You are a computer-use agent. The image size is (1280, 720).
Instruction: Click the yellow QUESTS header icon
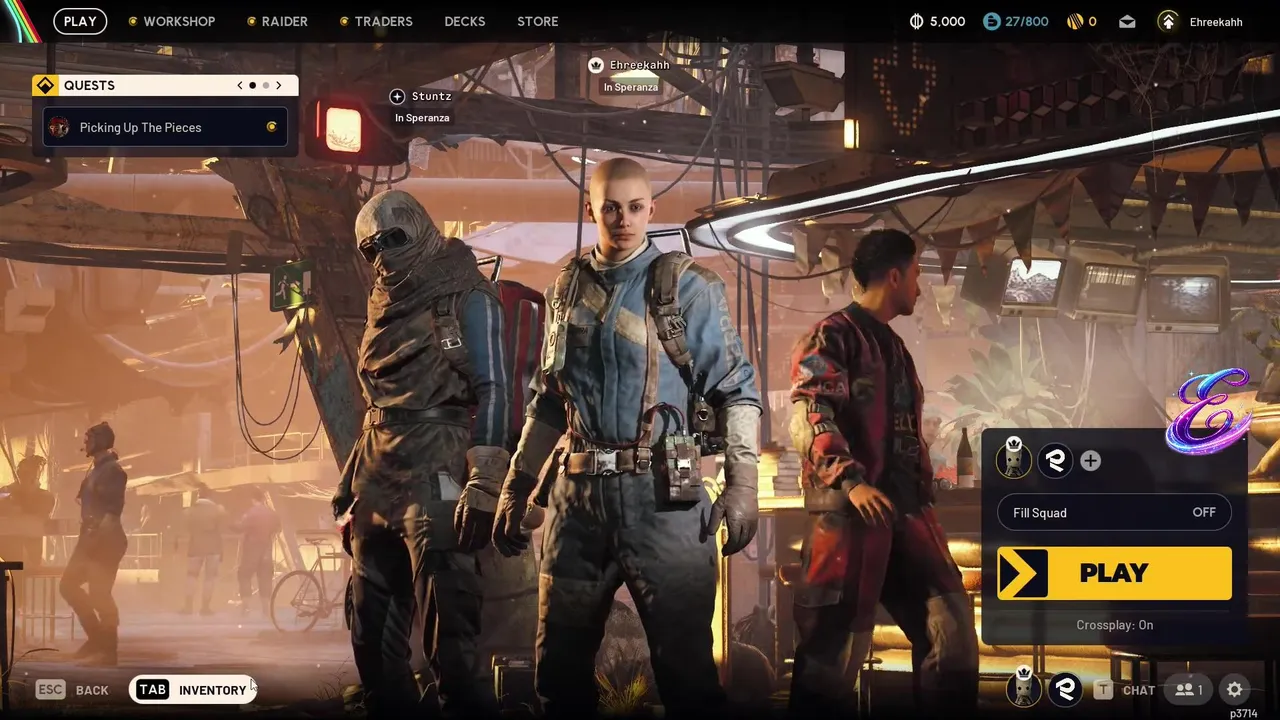click(x=45, y=85)
